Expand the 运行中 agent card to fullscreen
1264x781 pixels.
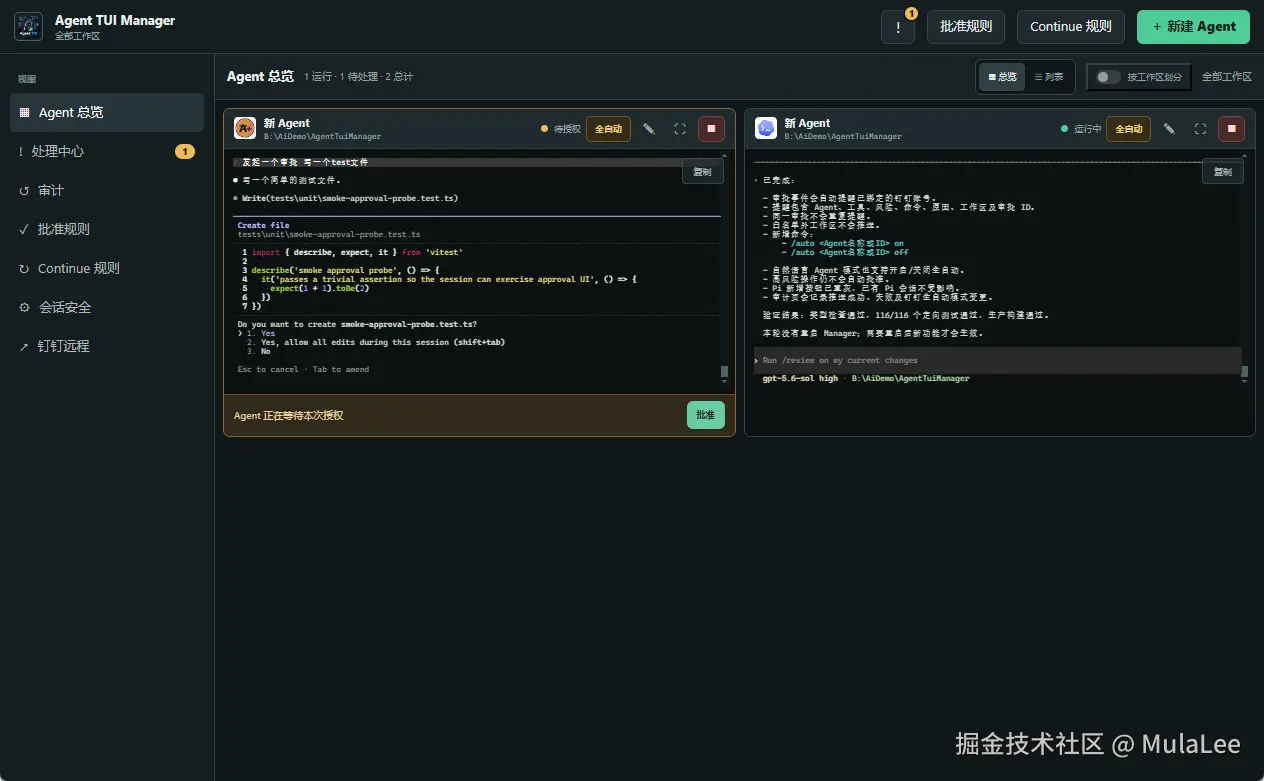[x=1200, y=129]
